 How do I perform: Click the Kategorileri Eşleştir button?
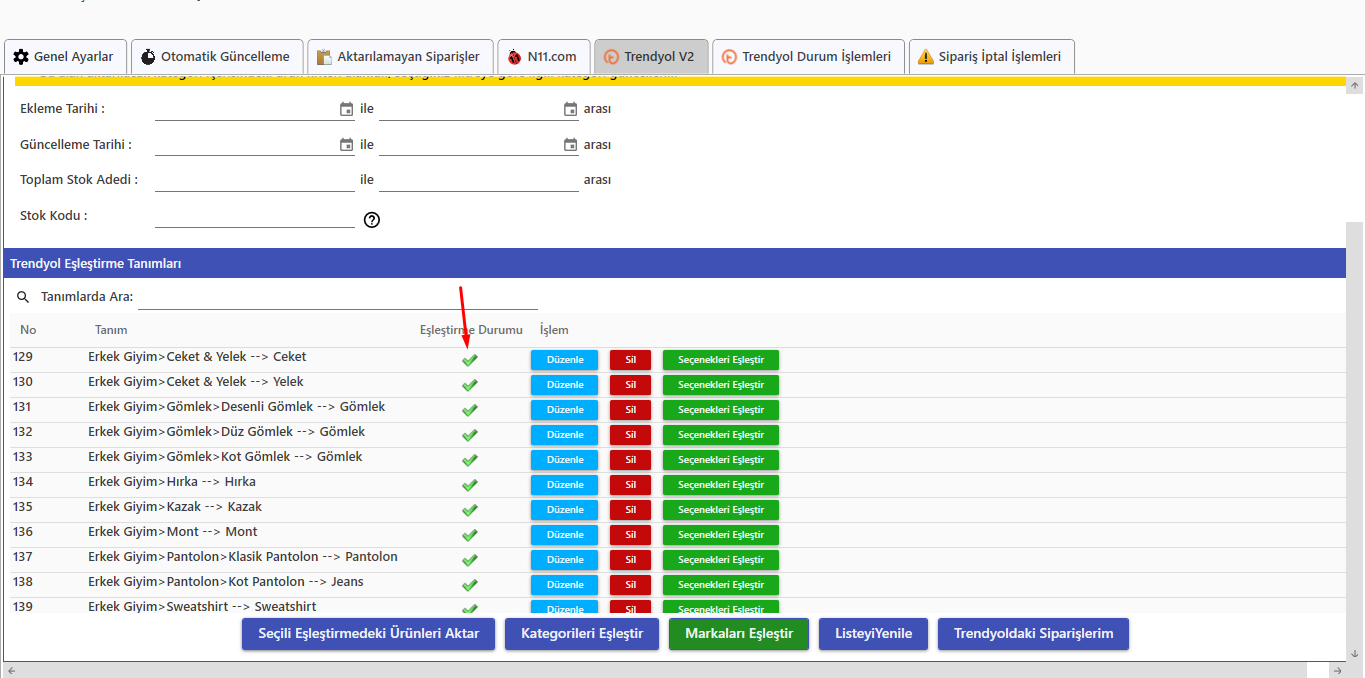(x=582, y=634)
